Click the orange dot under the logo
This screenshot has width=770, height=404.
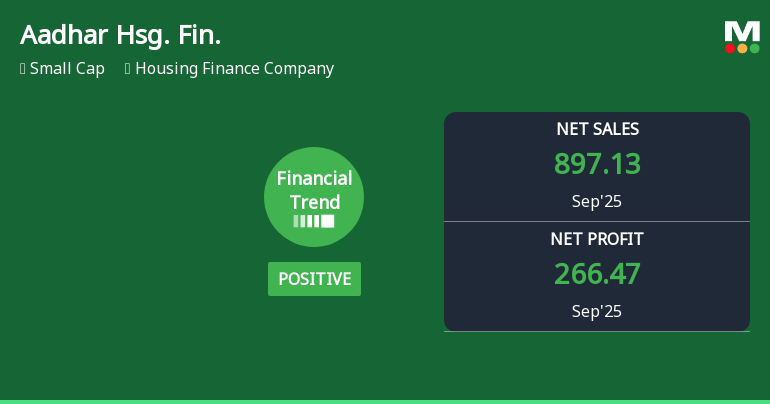point(742,48)
